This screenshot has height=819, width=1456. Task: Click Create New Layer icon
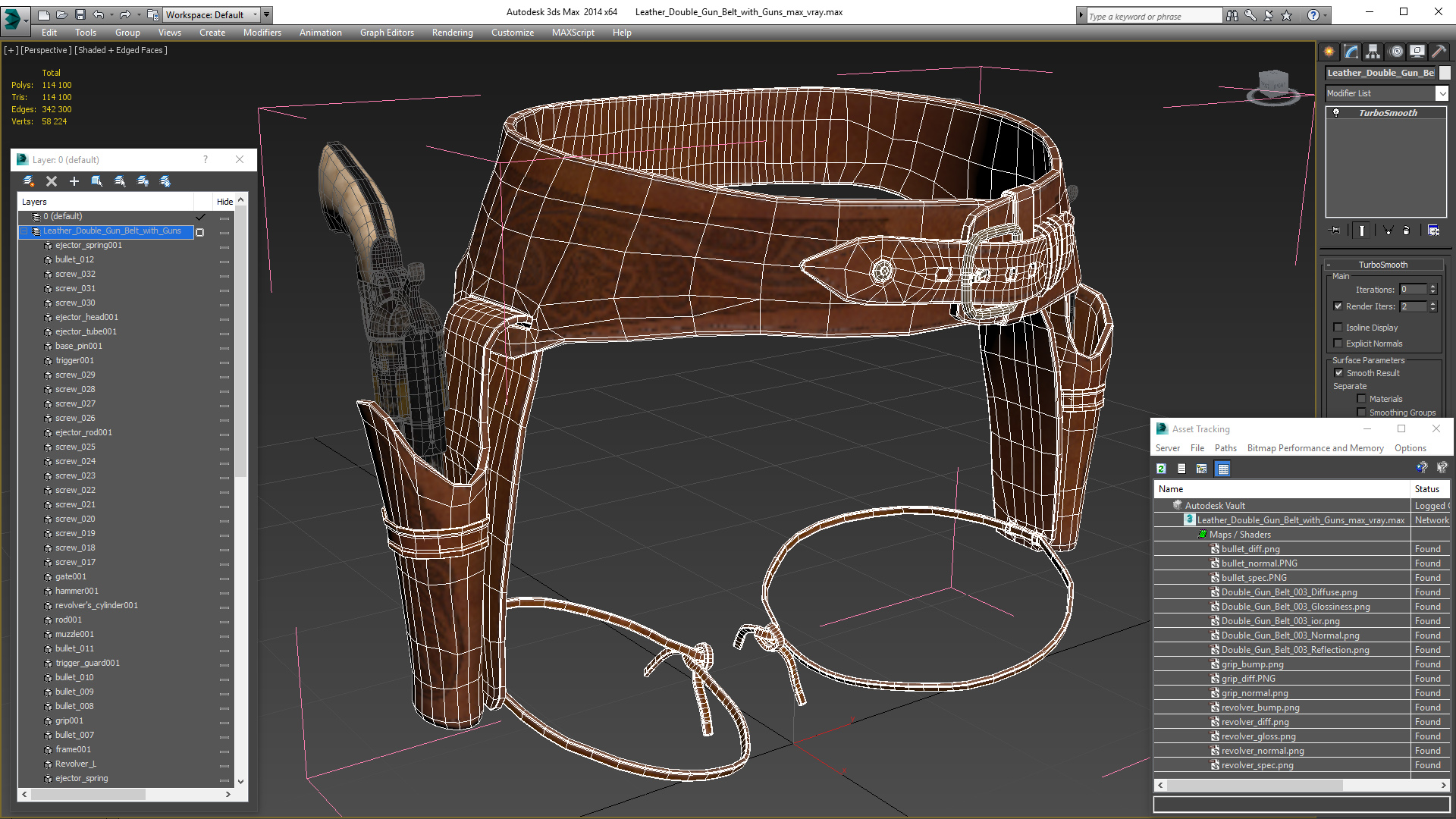29,181
